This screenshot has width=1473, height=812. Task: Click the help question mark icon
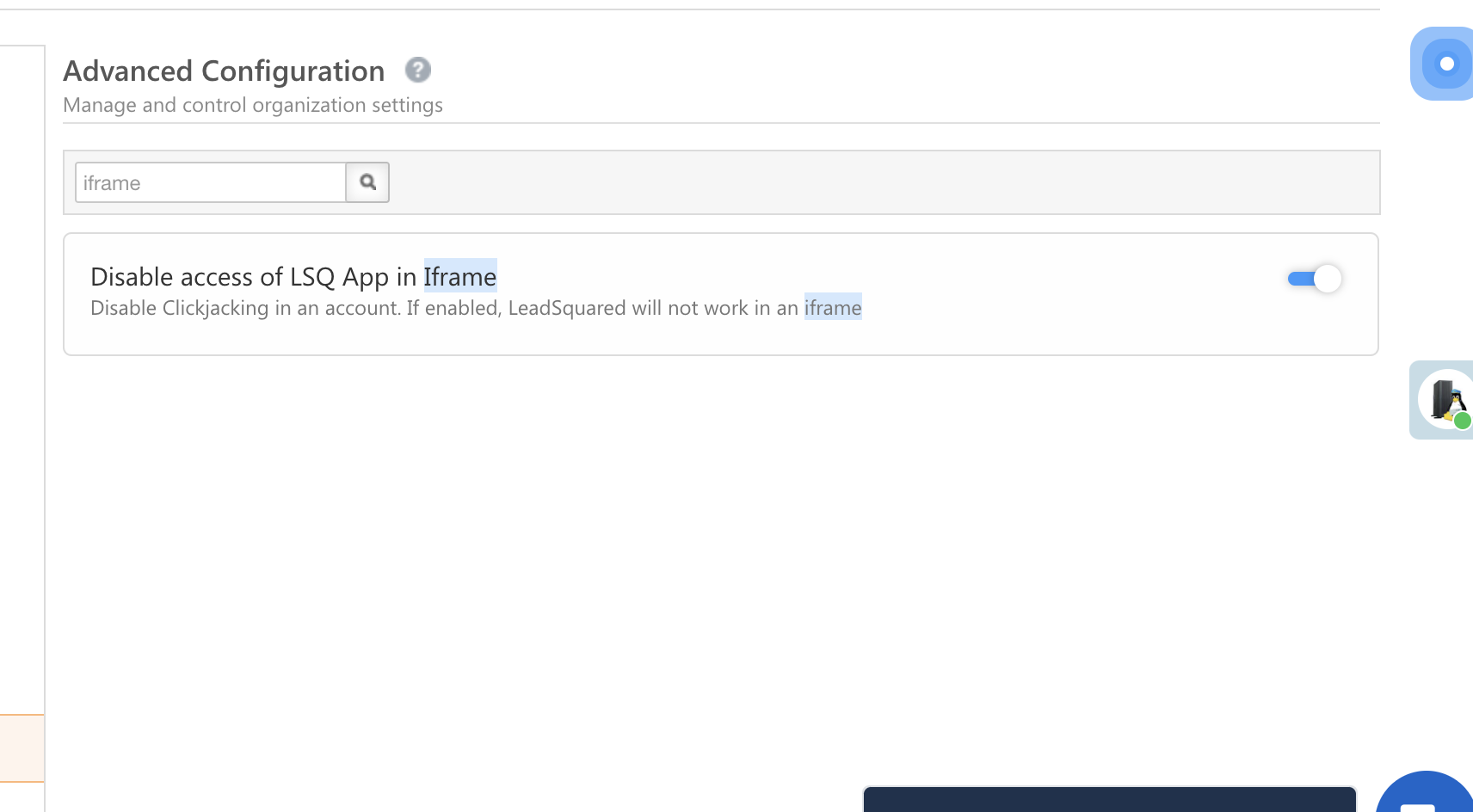coord(418,70)
